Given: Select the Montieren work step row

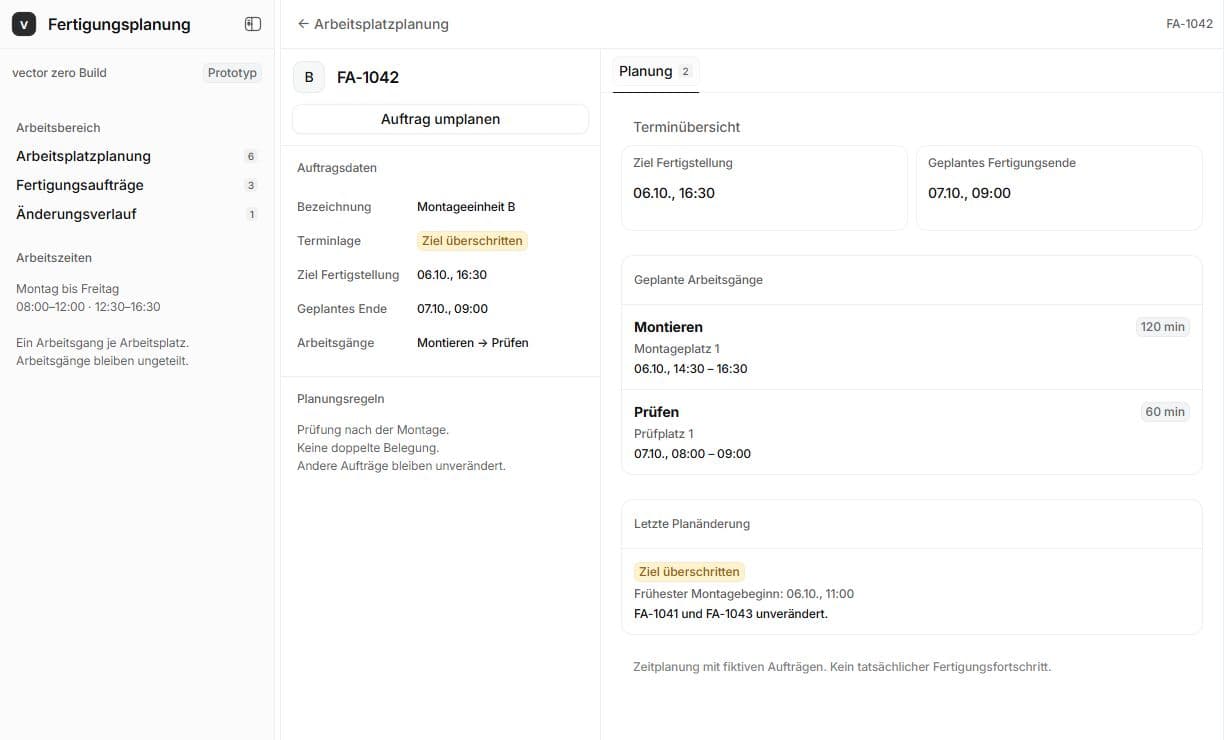Looking at the screenshot, I should 911,347.
